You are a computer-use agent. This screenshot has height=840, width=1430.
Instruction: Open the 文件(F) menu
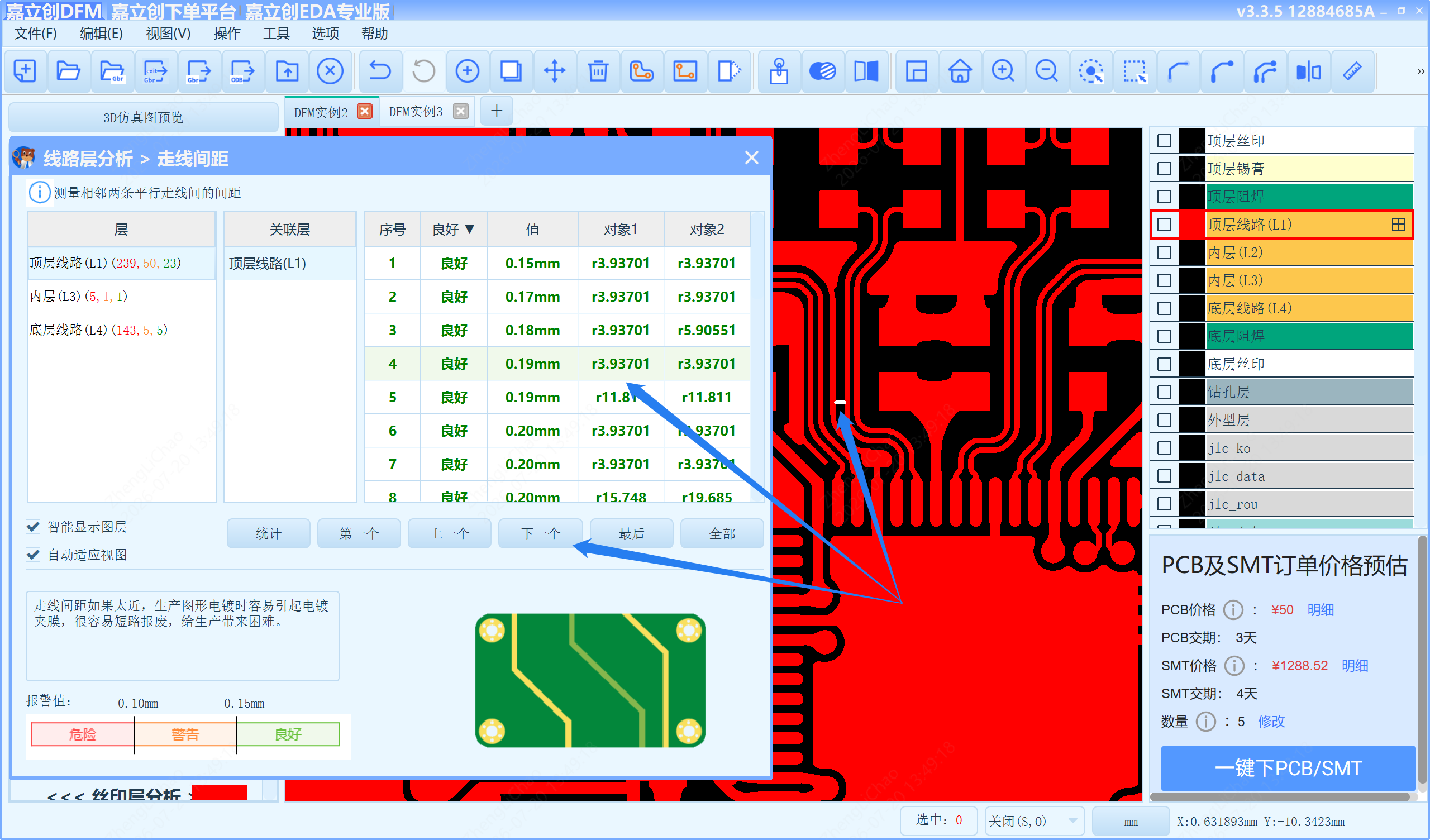[35, 34]
